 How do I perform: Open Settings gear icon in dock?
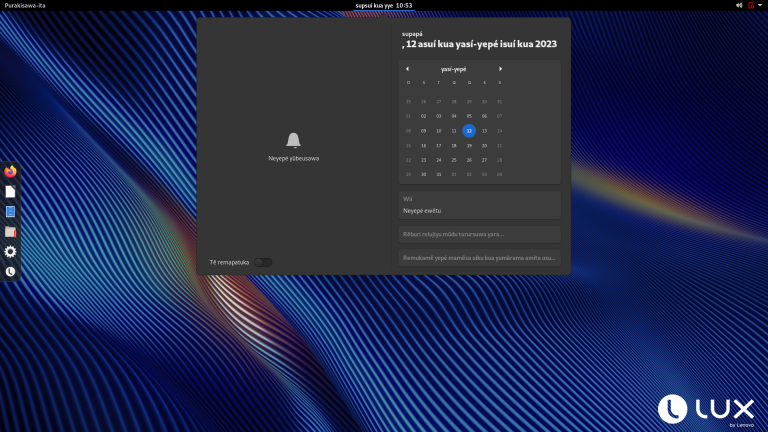[10, 252]
